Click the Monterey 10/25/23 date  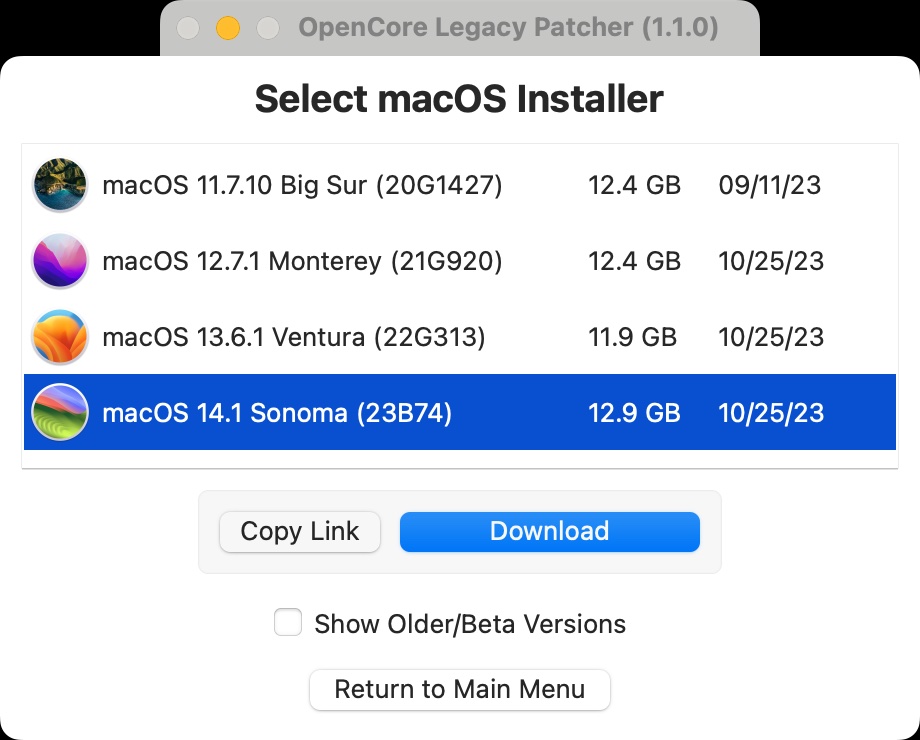click(x=771, y=261)
